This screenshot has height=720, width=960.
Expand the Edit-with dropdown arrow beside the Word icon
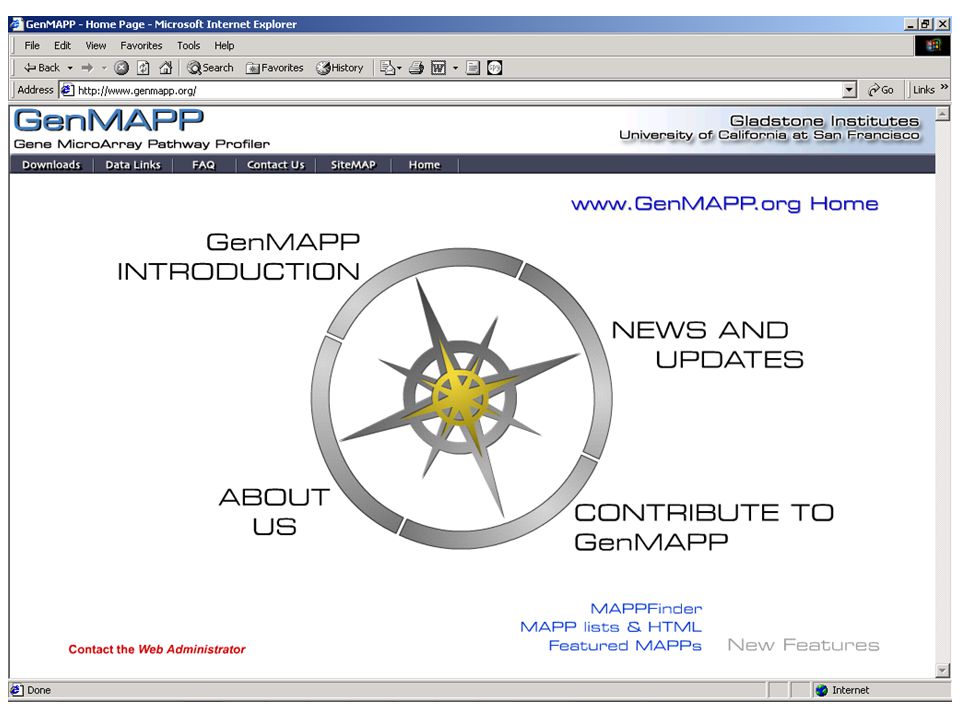[455, 68]
